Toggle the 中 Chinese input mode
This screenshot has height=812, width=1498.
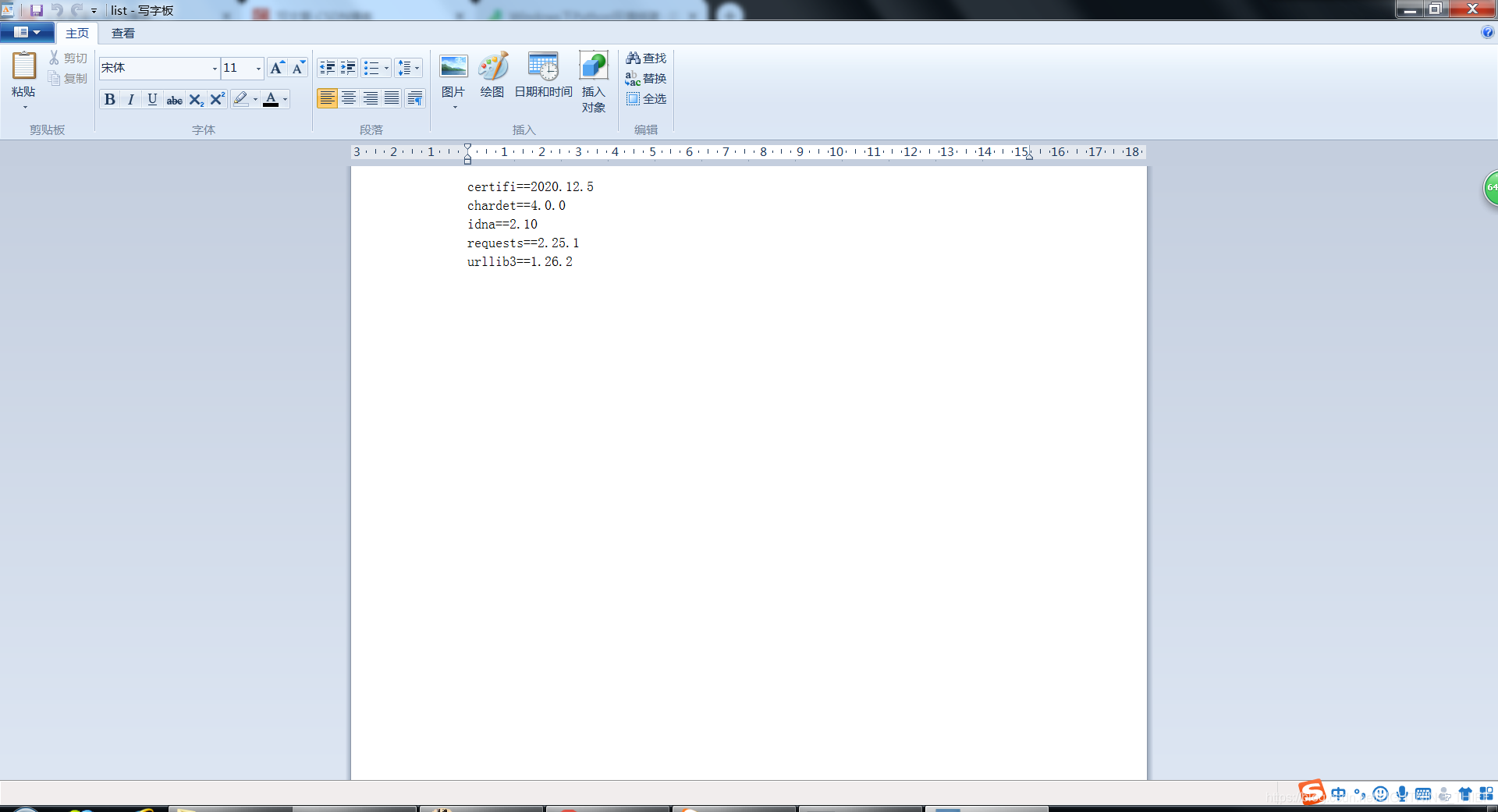1339,794
